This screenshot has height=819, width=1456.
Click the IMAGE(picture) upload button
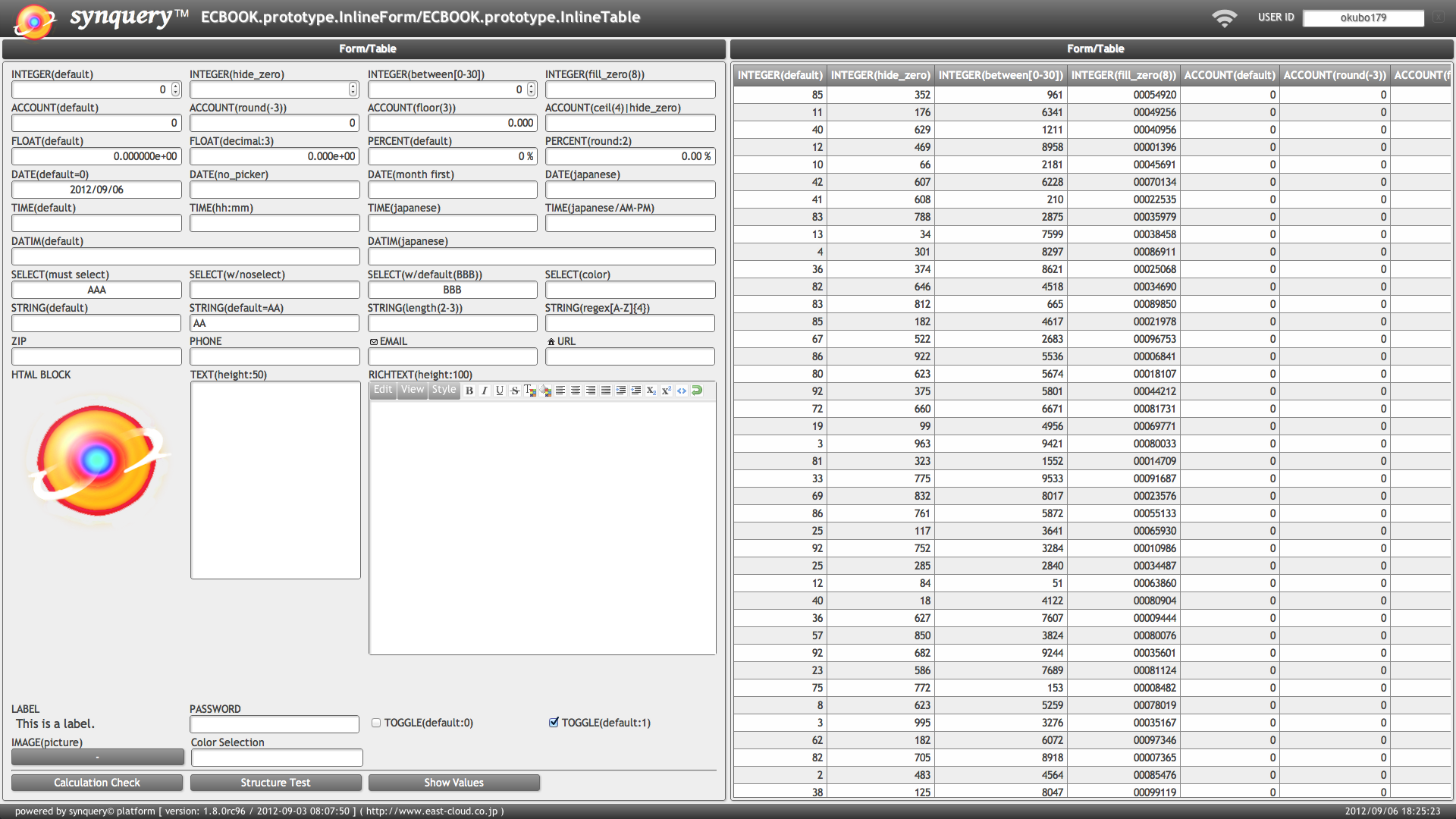pos(97,757)
